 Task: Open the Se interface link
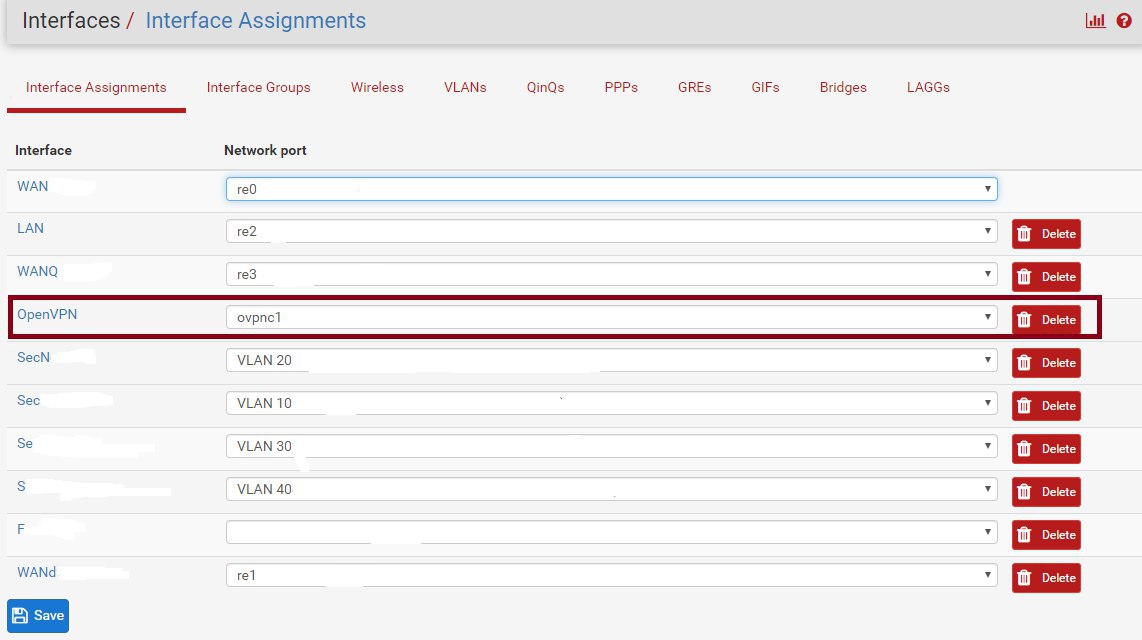pyautogui.click(x=25, y=443)
